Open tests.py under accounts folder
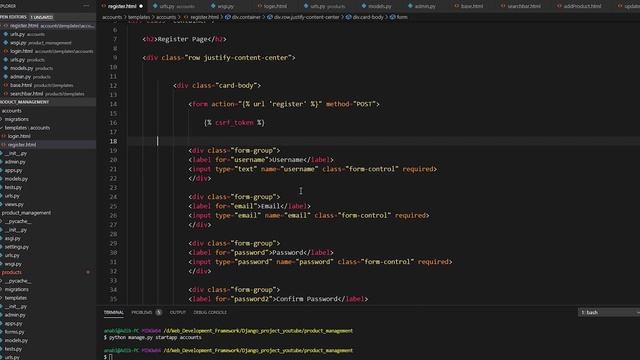The image size is (640, 360). tap(48, 187)
